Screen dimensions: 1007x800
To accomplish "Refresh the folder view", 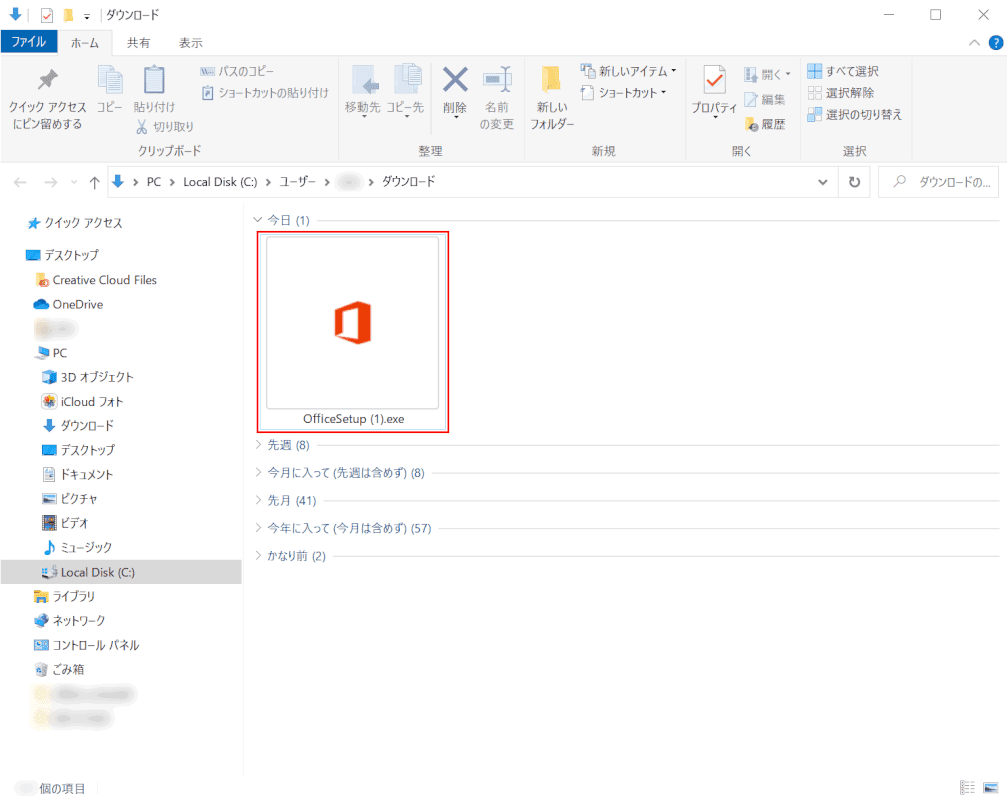I will tap(854, 182).
